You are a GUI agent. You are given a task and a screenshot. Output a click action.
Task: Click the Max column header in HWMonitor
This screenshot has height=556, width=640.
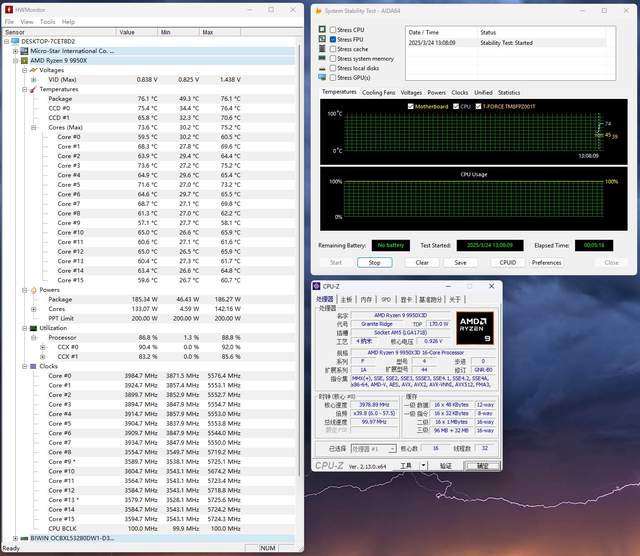tap(220, 32)
